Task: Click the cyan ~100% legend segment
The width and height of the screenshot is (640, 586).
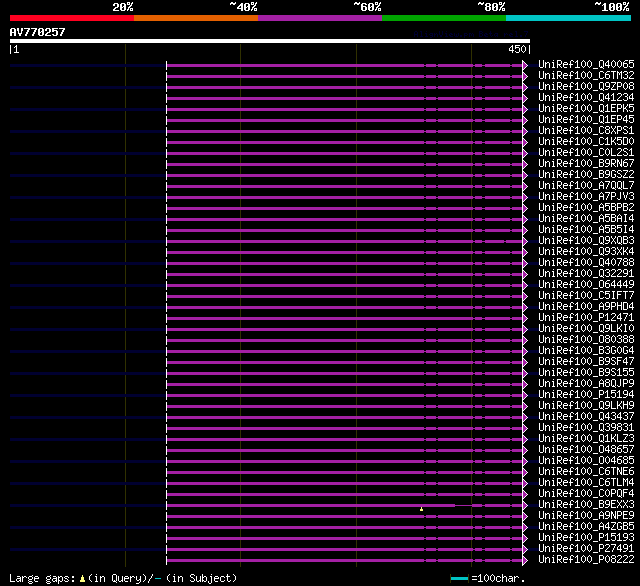Action: coord(569,18)
